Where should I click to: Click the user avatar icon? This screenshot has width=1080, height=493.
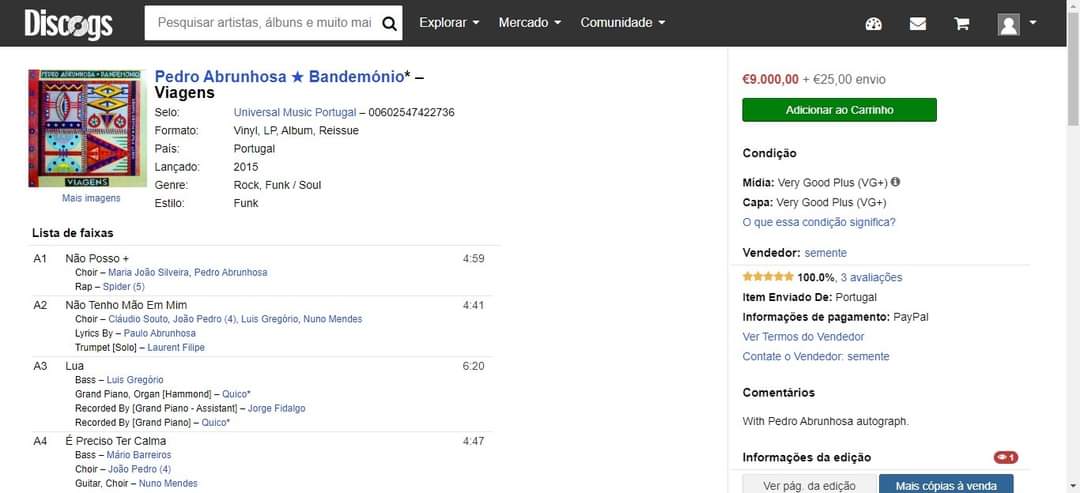coord(1008,24)
